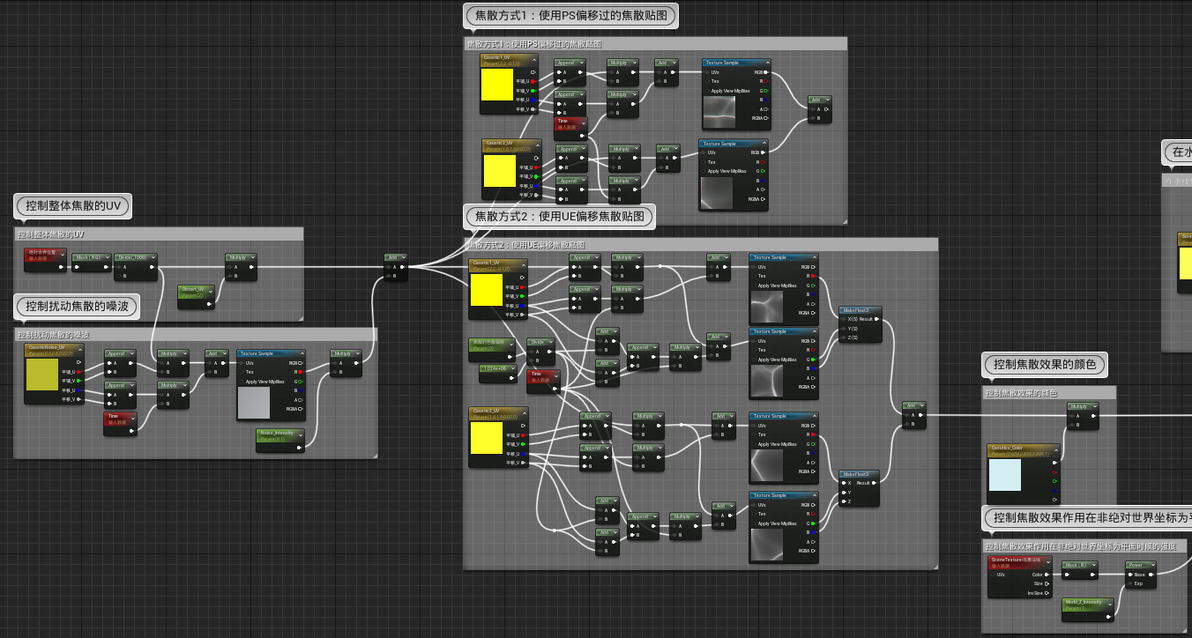Click the CausticNoise_UV olive color swatch
Viewport: 1192px width, 638px height.
click(42, 376)
